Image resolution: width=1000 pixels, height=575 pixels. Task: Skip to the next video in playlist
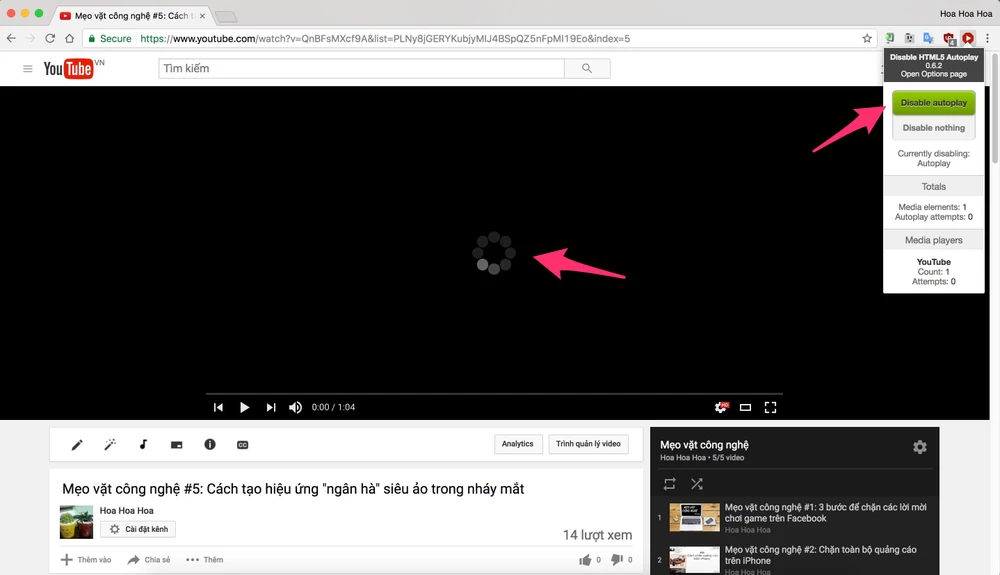pyautogui.click(x=271, y=407)
